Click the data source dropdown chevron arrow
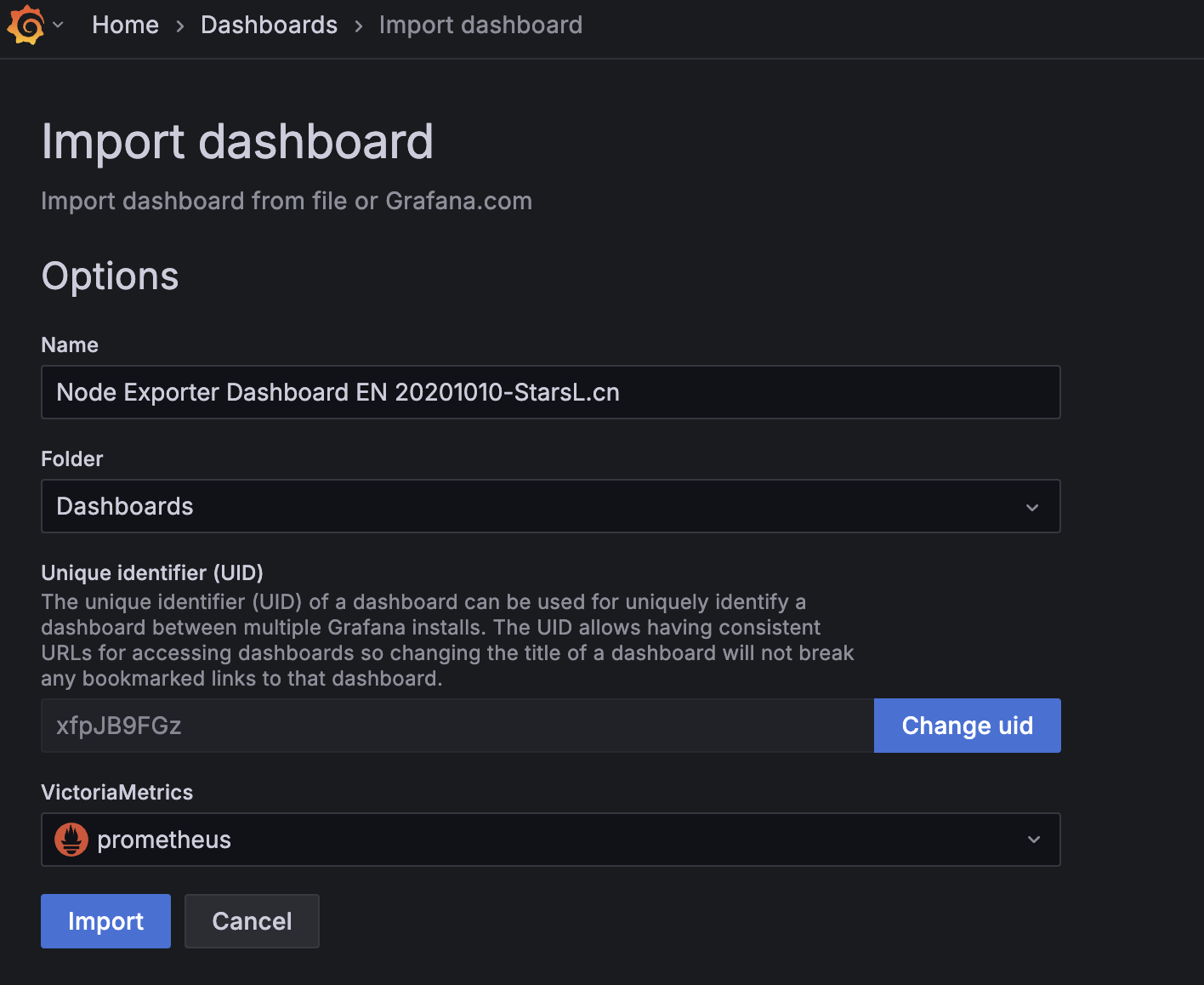This screenshot has height=985, width=1204. 1033,840
